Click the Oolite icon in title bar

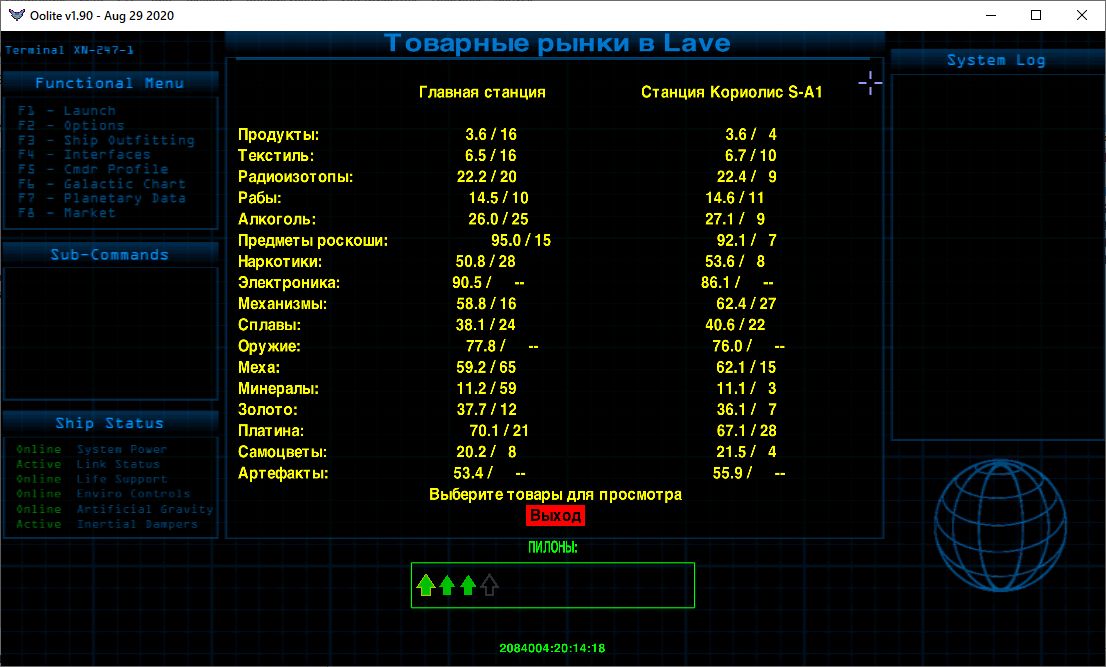[x=14, y=15]
